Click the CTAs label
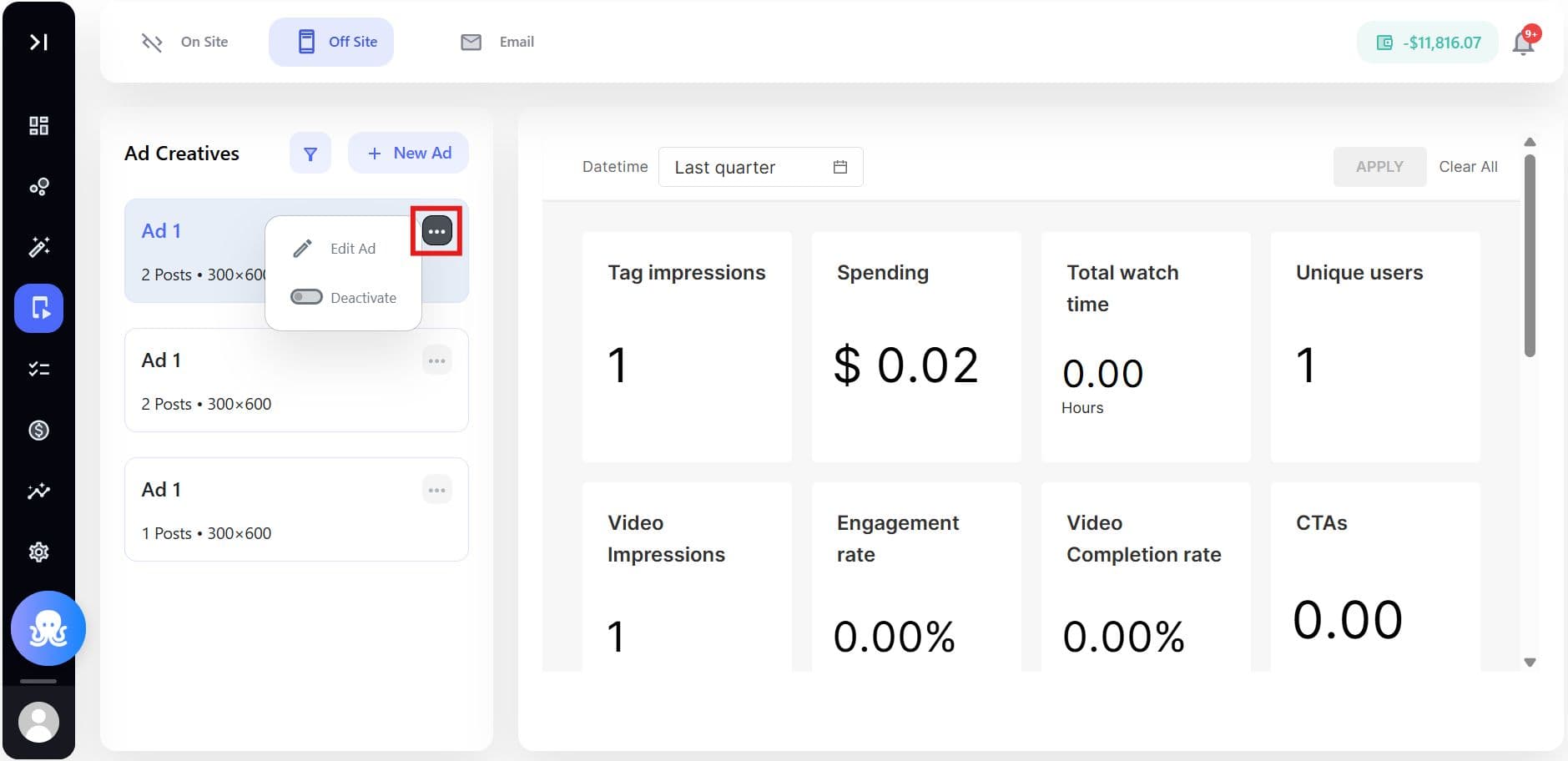 point(1321,523)
